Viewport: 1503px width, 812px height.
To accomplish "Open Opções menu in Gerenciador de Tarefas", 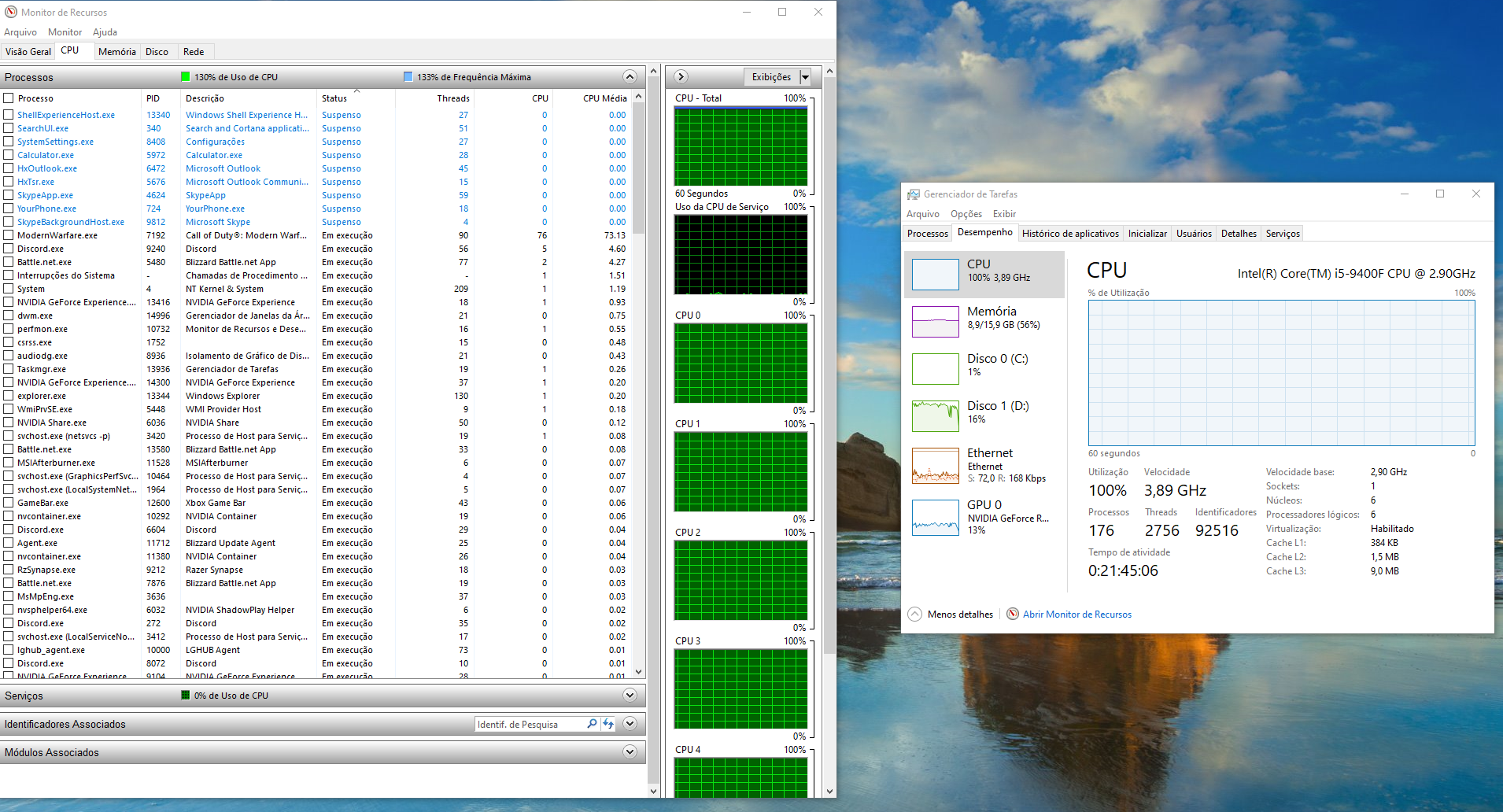I will pos(966,214).
